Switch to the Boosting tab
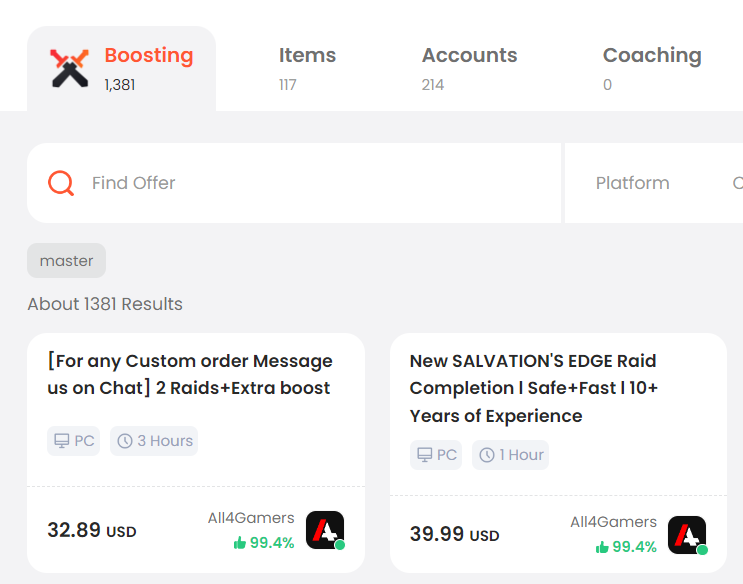The height and width of the screenshot is (584, 743). pyautogui.click(x=121, y=69)
